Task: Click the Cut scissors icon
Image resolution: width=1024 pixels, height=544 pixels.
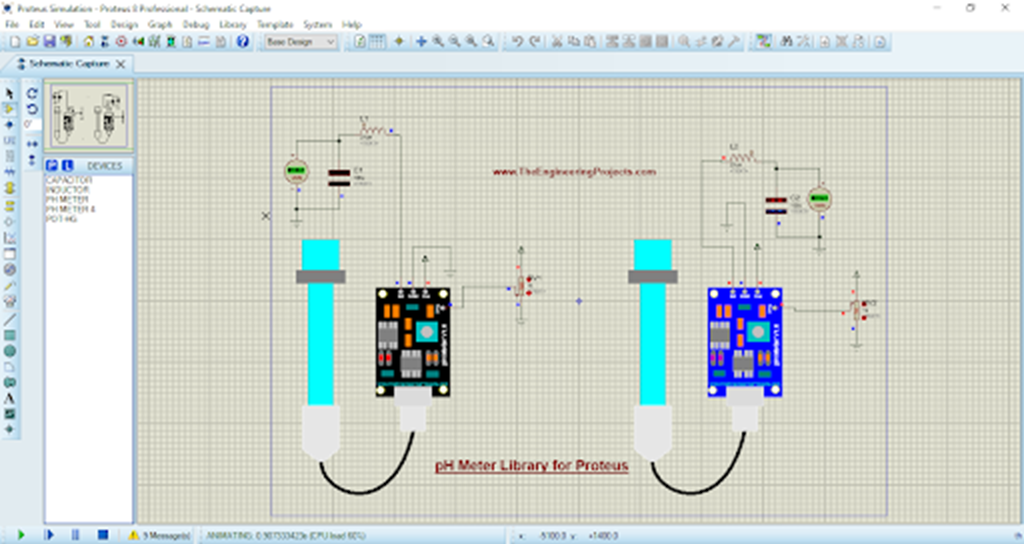Action: pyautogui.click(x=556, y=42)
